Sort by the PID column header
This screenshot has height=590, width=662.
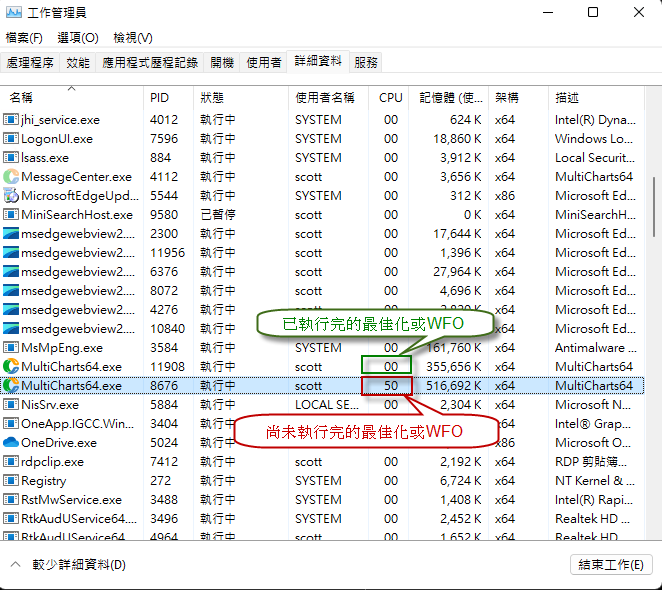tap(168, 98)
